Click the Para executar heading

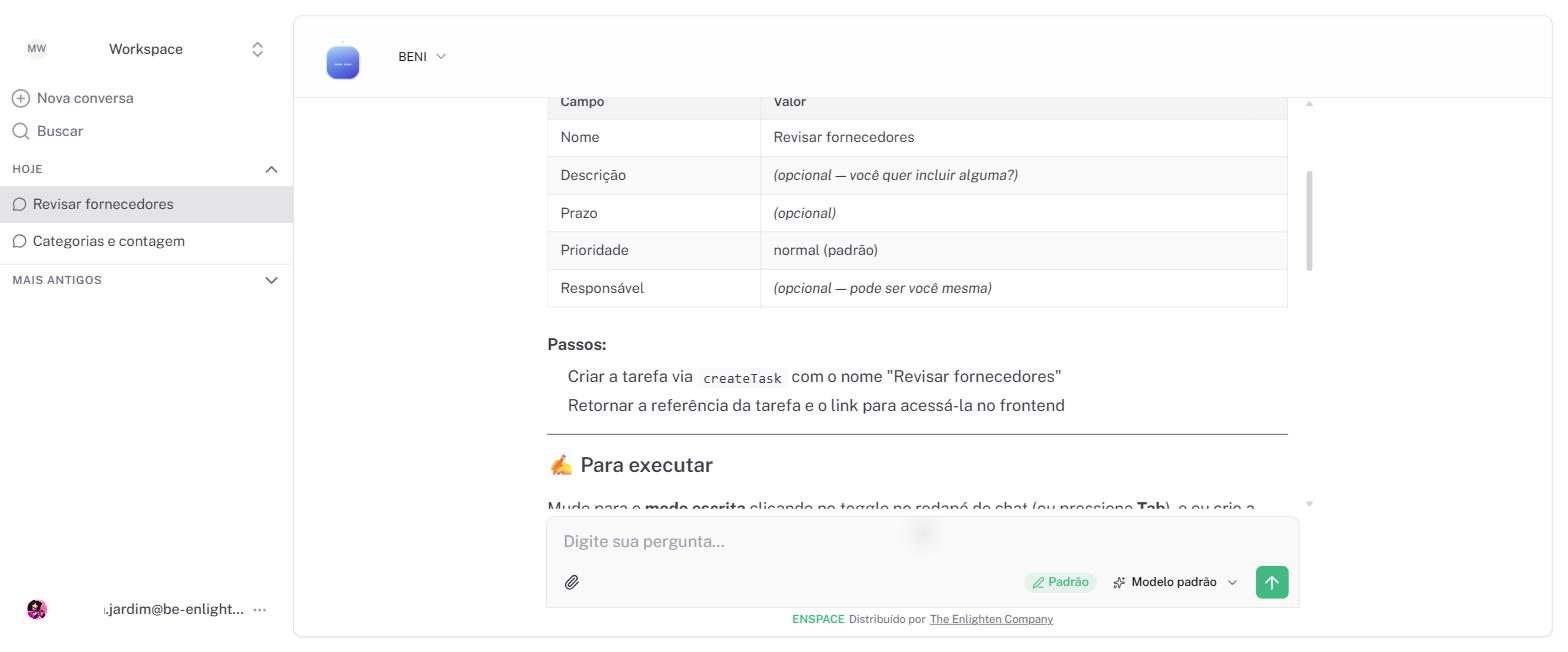631,465
